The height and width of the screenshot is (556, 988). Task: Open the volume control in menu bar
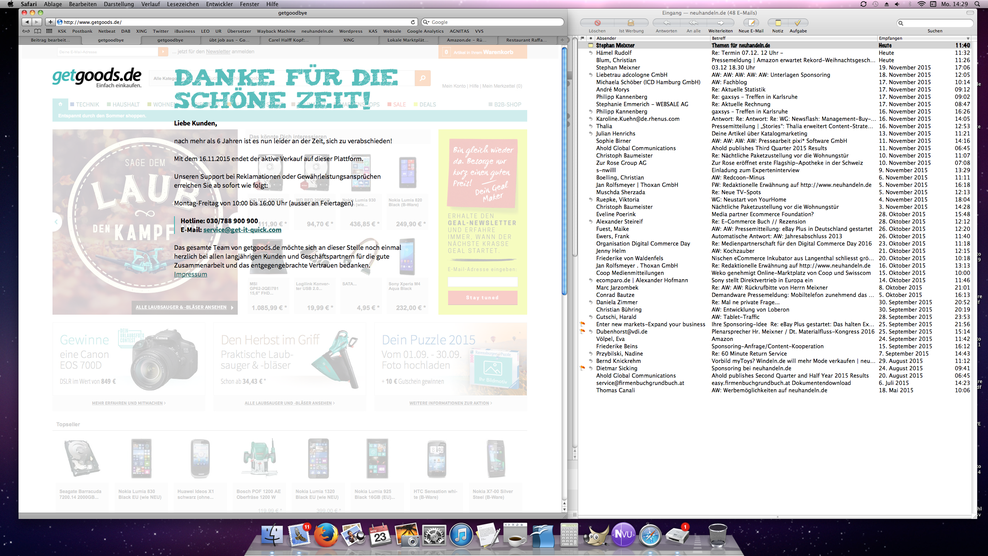pos(897,4)
